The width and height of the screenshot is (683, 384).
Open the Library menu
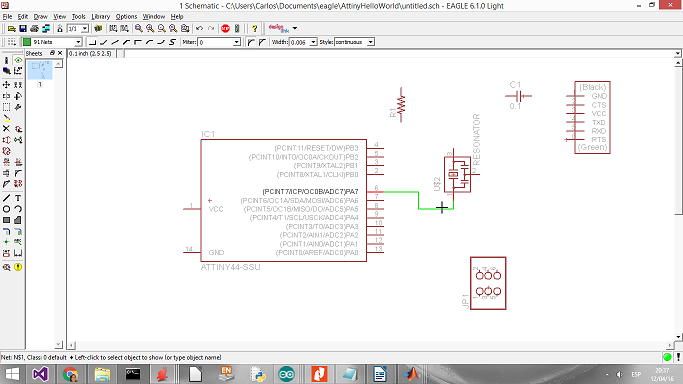[x=101, y=17]
